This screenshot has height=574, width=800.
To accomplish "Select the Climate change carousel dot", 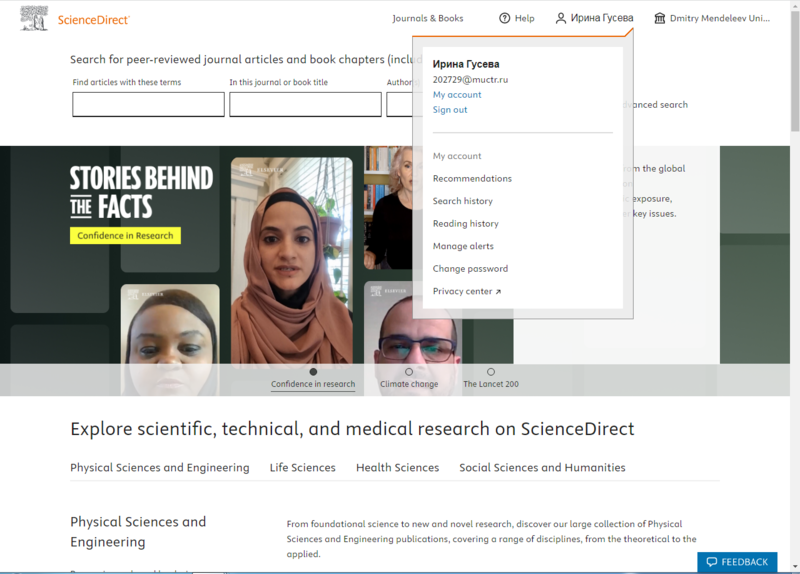I will 409,372.
